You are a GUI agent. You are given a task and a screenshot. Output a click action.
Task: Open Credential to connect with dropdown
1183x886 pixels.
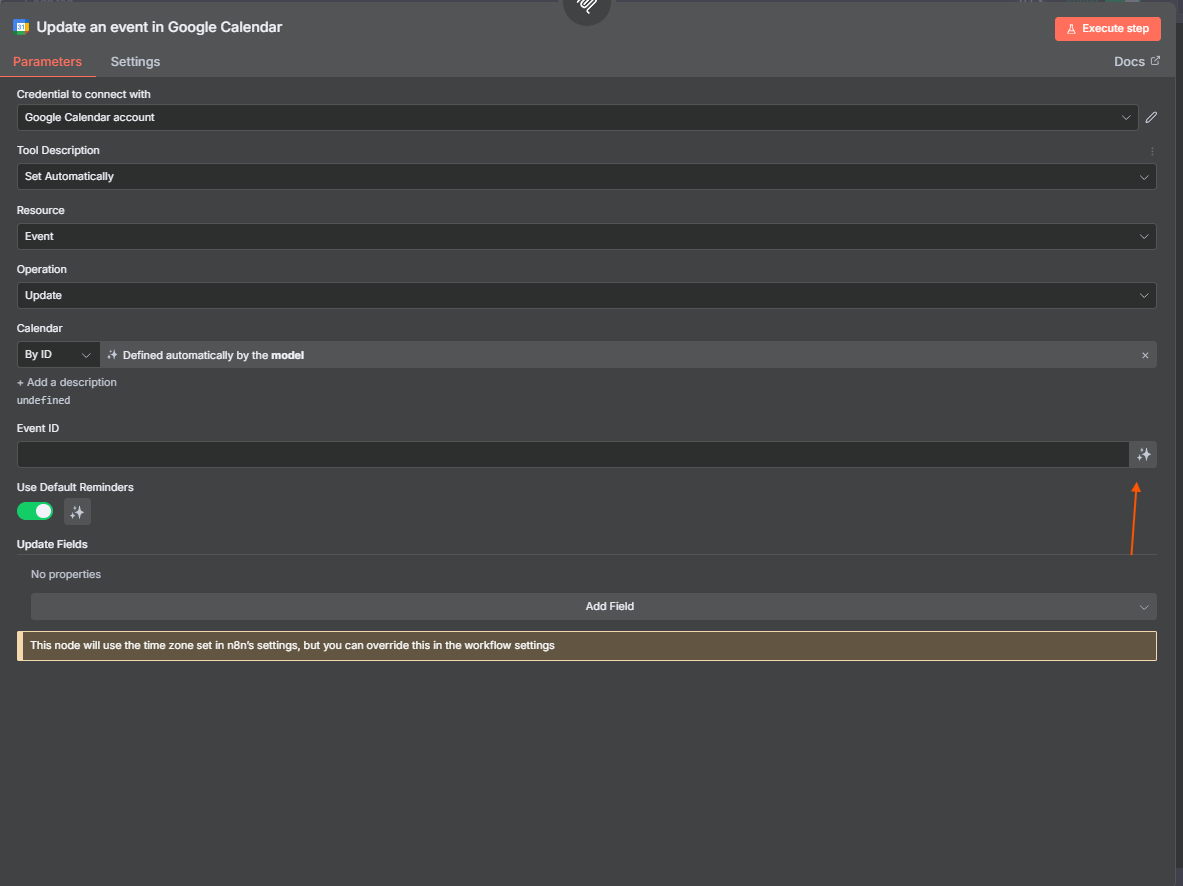point(577,117)
